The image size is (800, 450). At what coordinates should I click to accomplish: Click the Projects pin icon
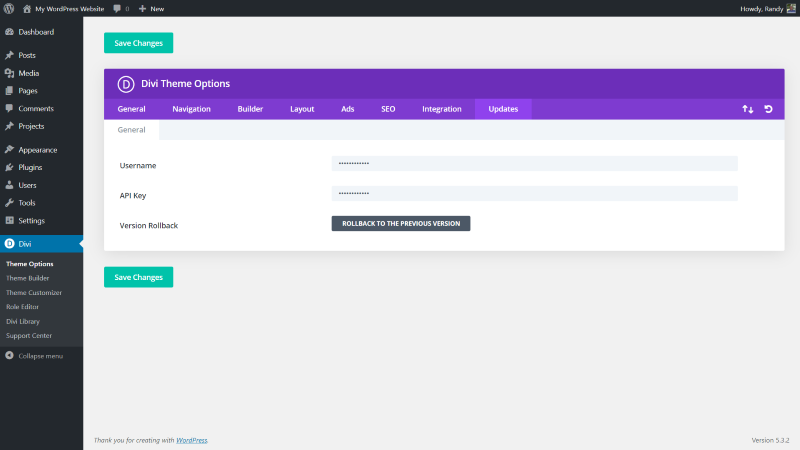coord(9,126)
